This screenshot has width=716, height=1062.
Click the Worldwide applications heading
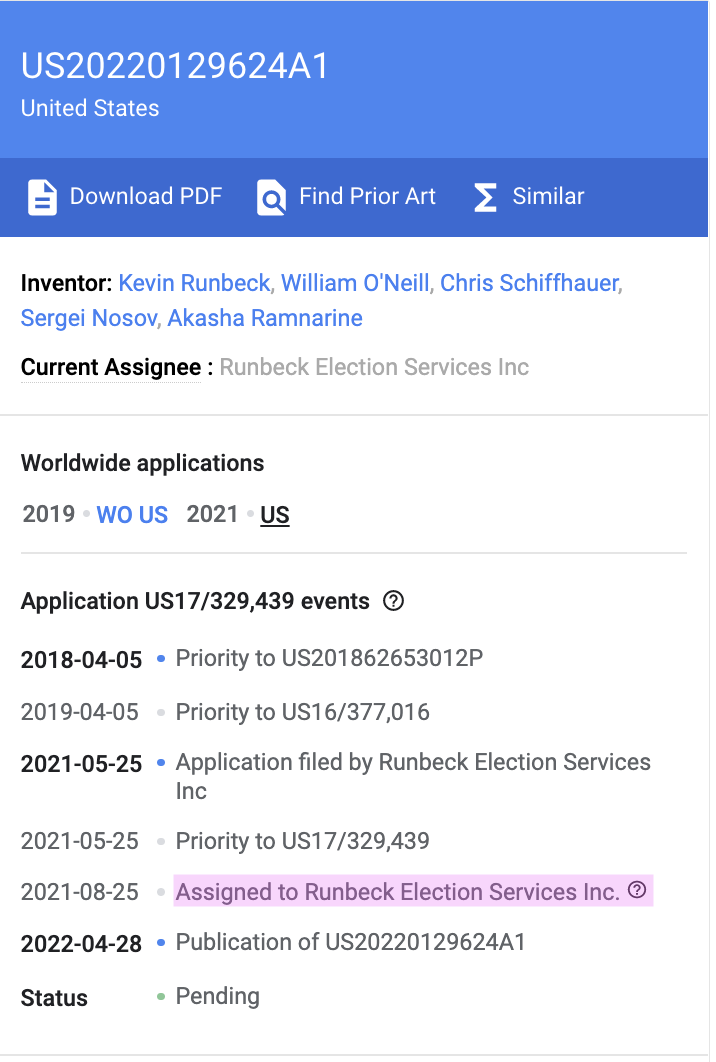coord(142,463)
